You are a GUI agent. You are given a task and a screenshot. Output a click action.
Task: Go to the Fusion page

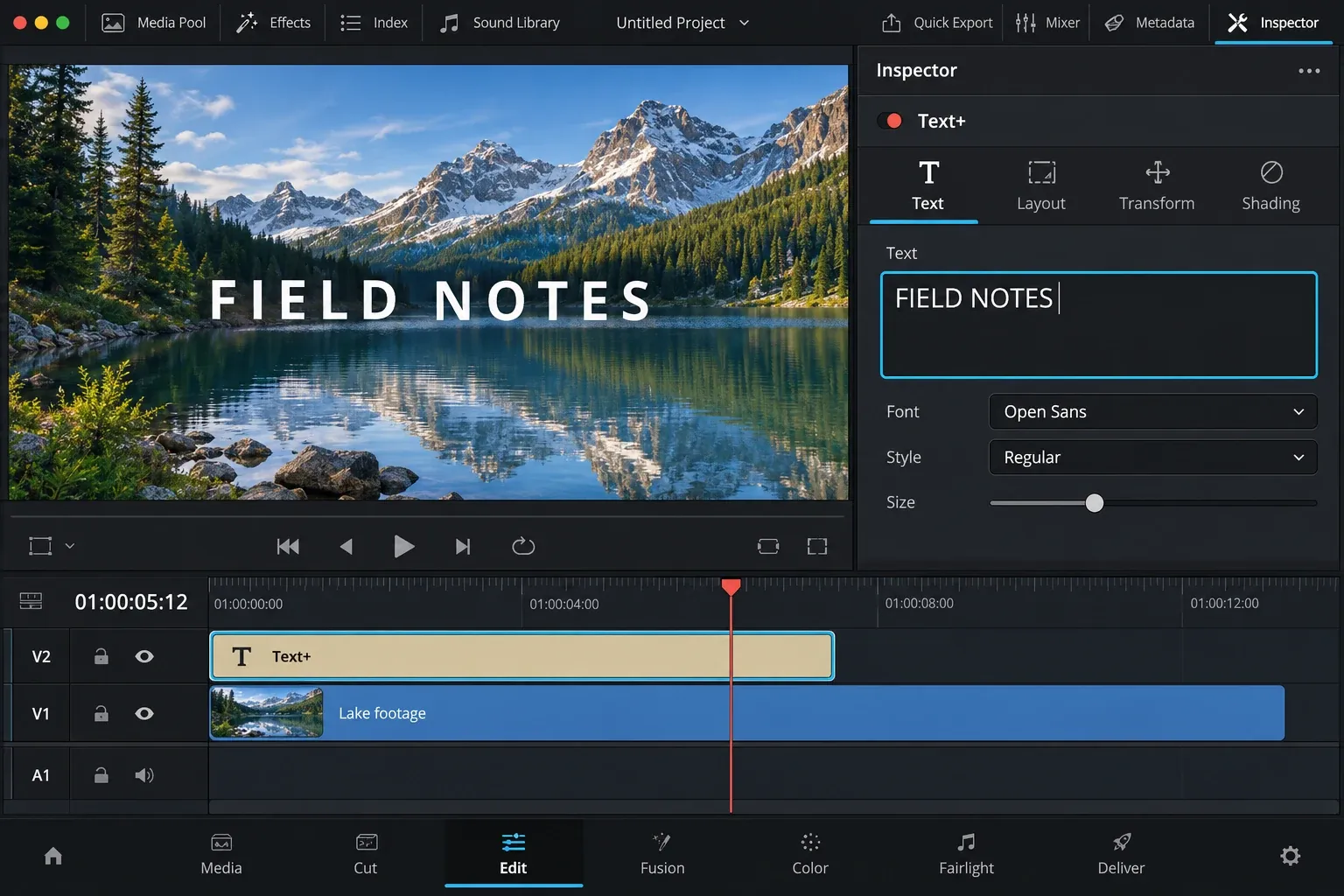click(x=662, y=854)
